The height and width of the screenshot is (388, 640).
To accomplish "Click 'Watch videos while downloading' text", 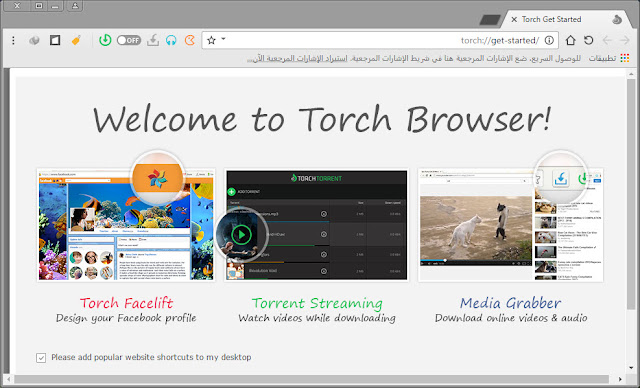I will tap(317, 318).
